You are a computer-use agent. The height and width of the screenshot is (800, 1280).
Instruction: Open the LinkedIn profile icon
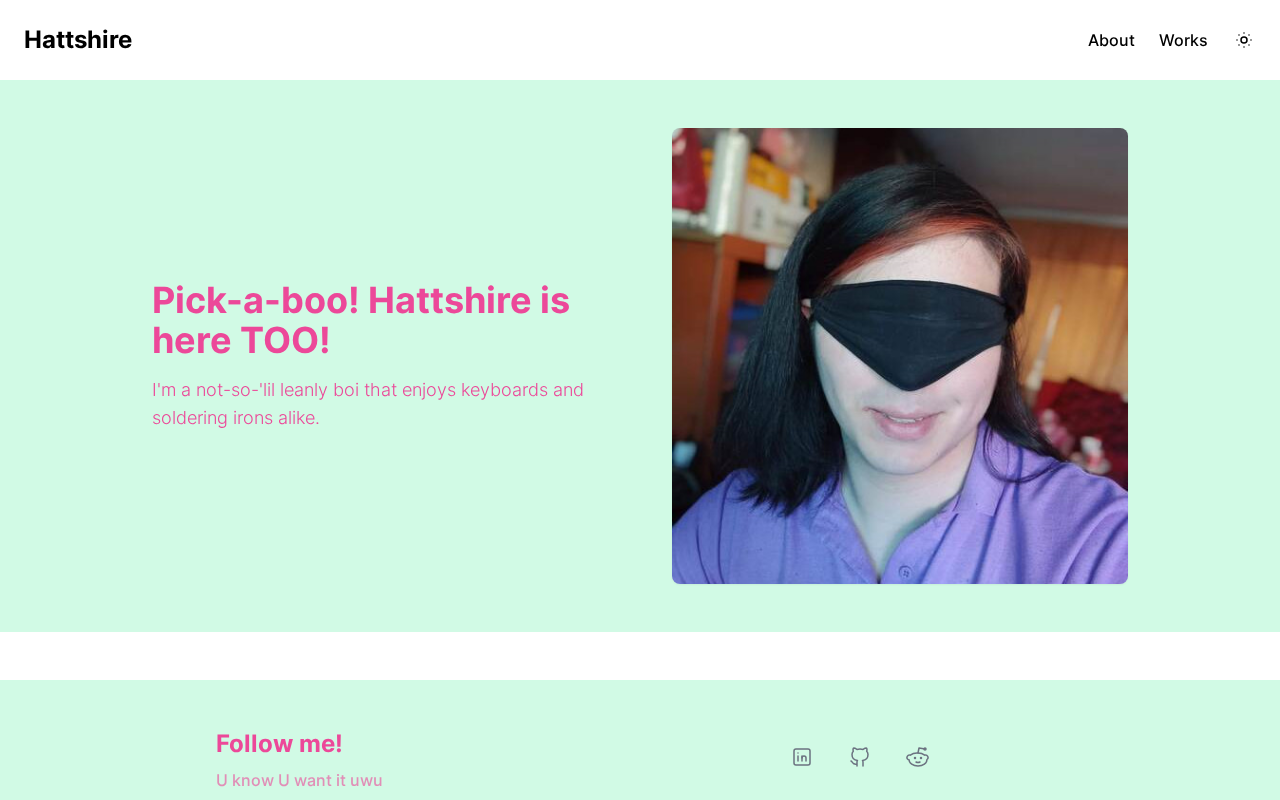click(802, 757)
